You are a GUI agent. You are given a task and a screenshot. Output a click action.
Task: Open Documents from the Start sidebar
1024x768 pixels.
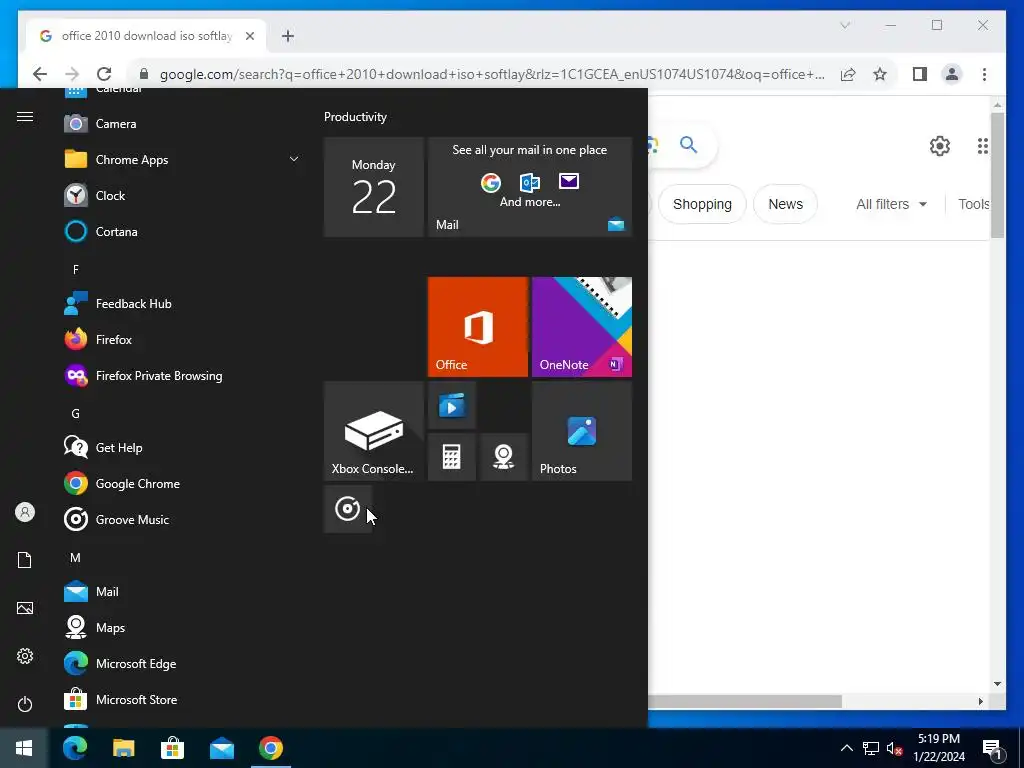(x=25, y=560)
